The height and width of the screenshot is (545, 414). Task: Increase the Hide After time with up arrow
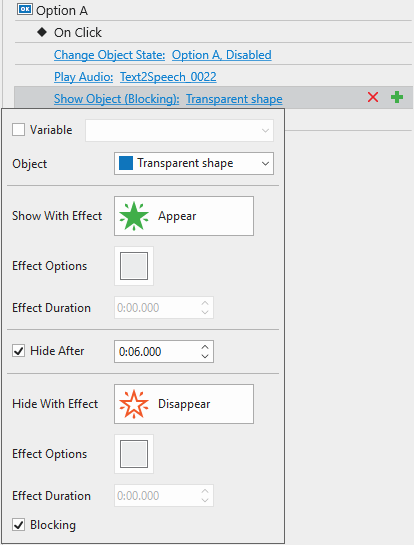click(205, 347)
